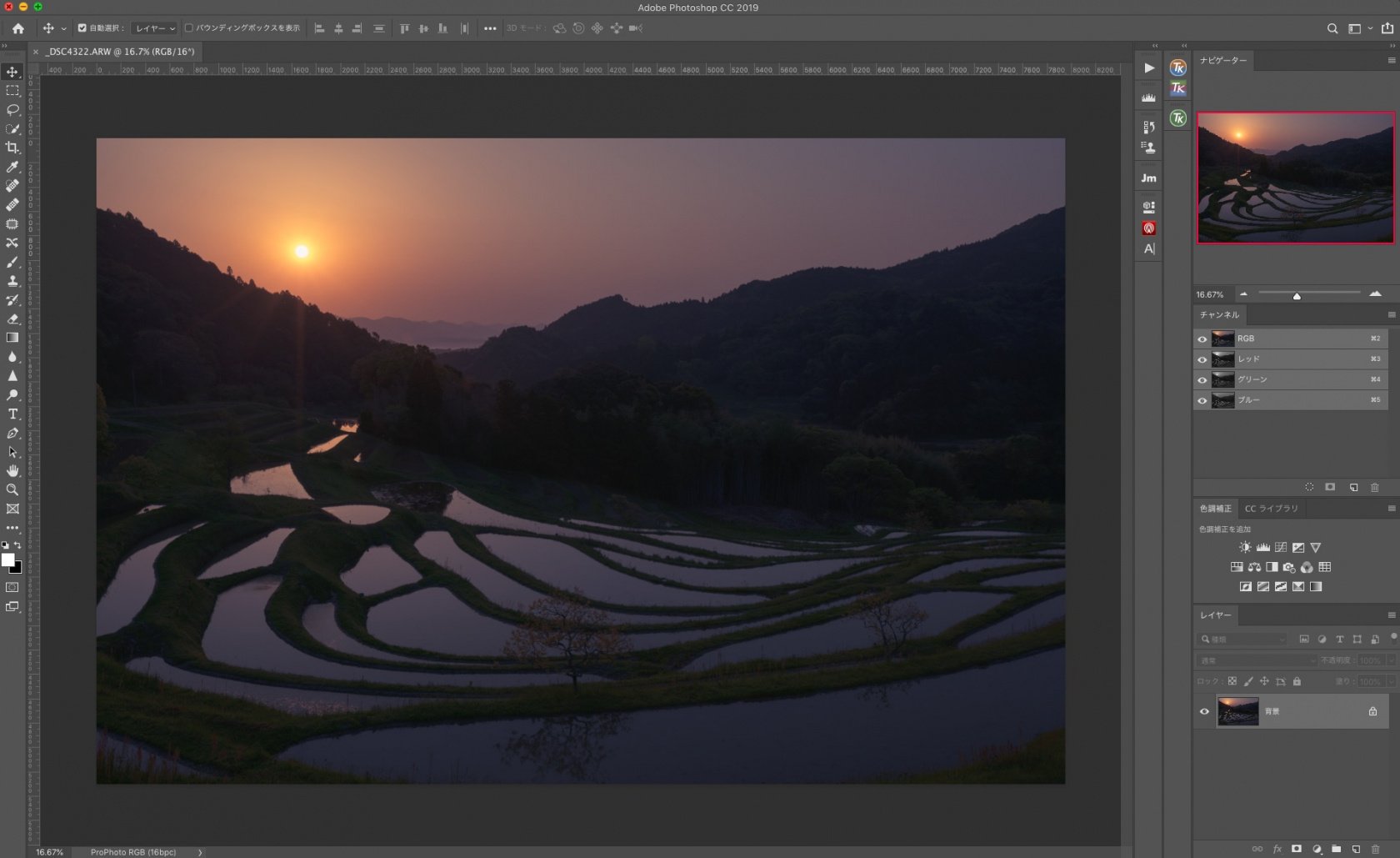Screen dimensions: 1400x858
Task: Open the Actions panel play icon
Action: 1149,68
